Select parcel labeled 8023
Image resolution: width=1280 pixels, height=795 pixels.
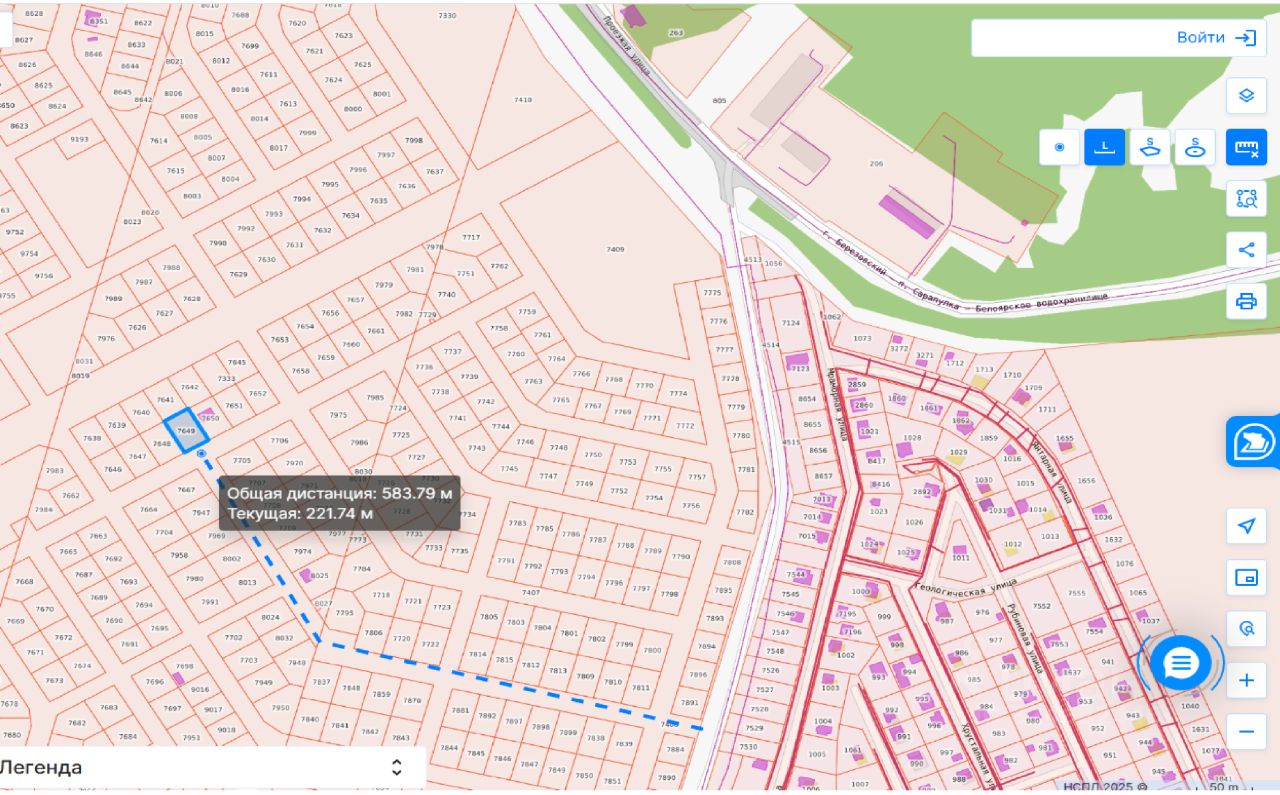[x=132, y=222]
